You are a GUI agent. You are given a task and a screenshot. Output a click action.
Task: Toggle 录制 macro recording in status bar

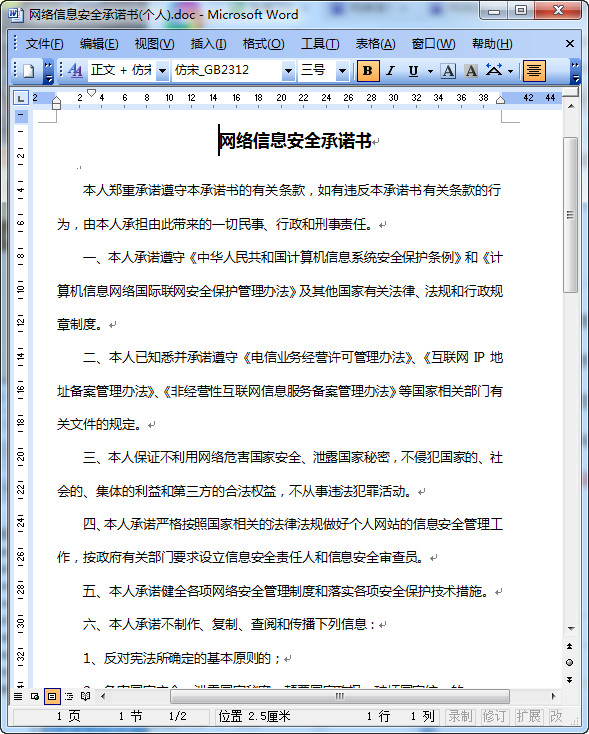460,716
